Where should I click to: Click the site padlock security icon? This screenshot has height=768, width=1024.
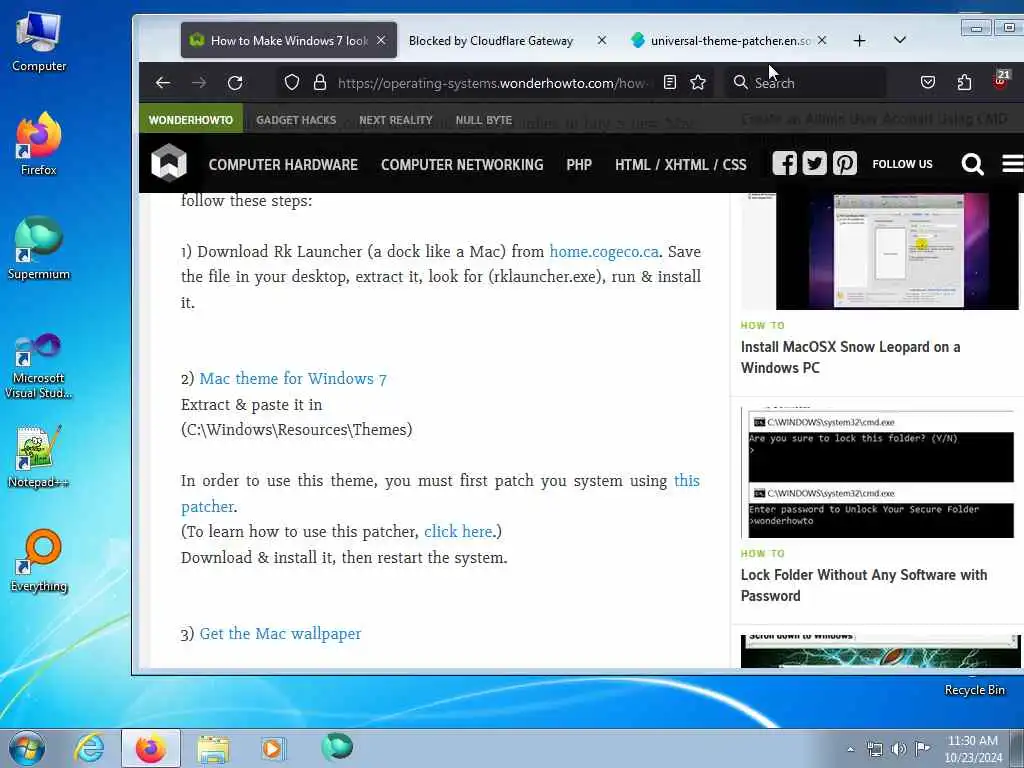click(319, 82)
